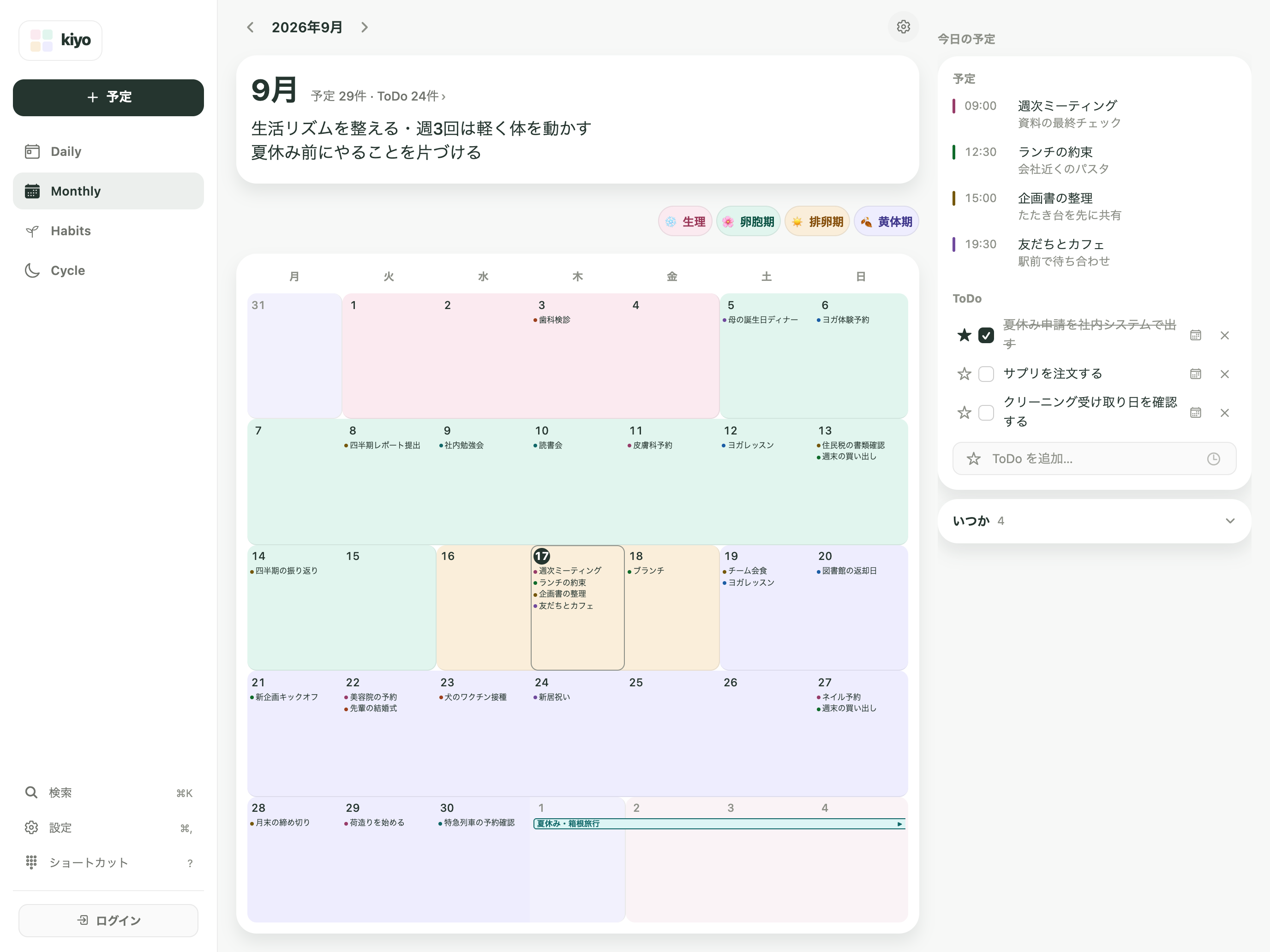Open 夏休み・箱根旅行 event bar
The image size is (1270, 952).
719,823
